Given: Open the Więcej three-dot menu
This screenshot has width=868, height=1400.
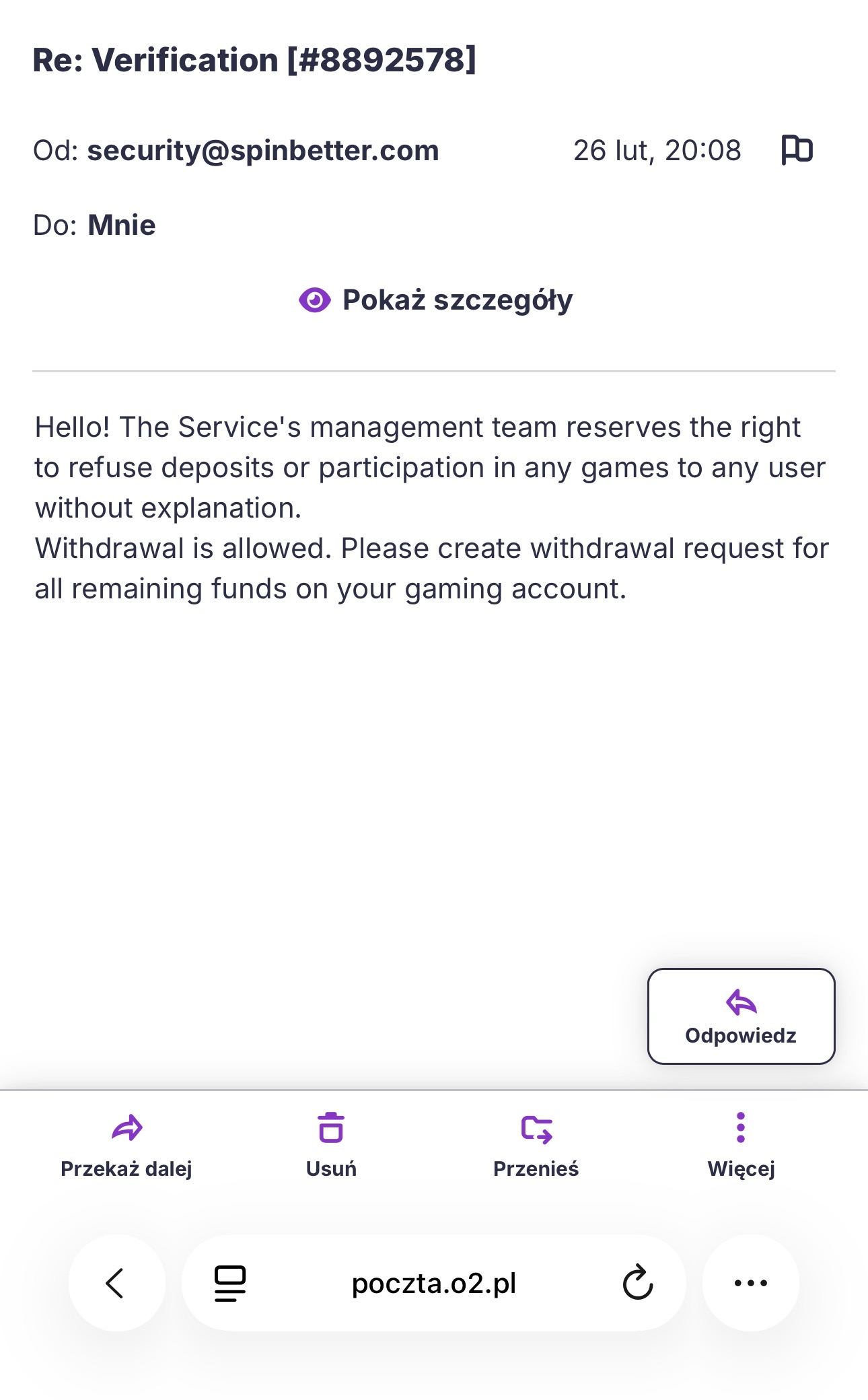Looking at the screenshot, I should [741, 1127].
